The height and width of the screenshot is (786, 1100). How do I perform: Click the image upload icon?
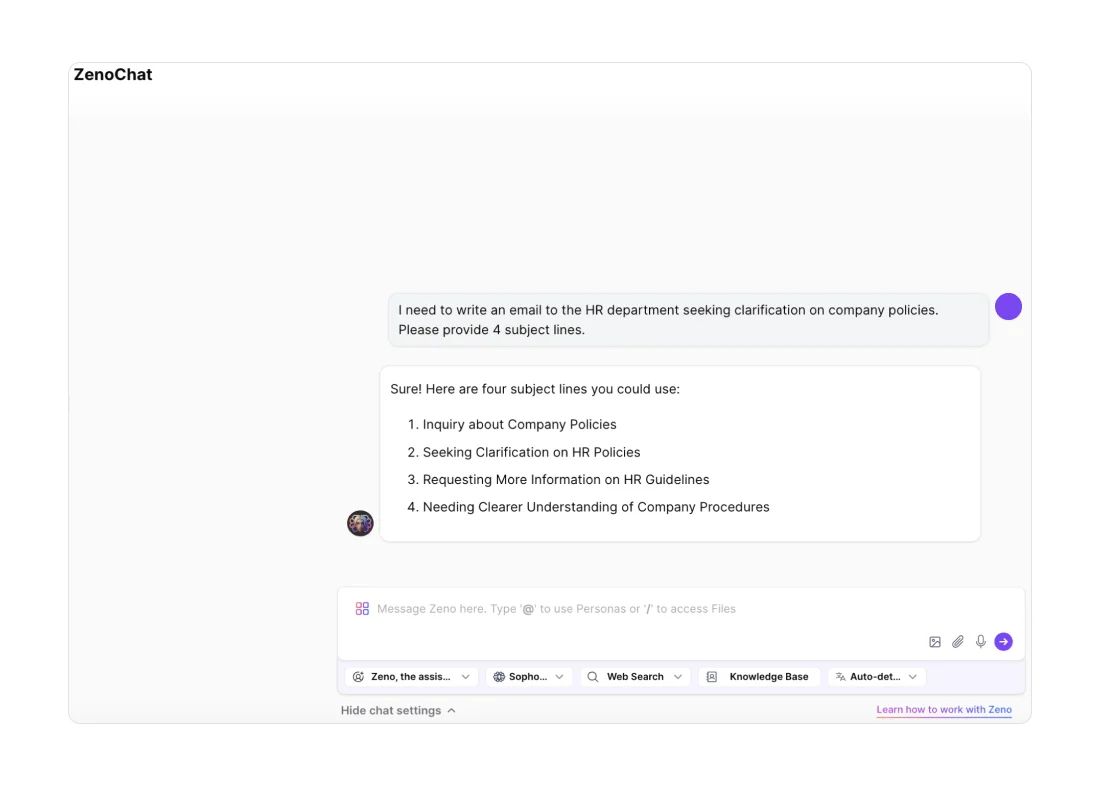point(935,642)
